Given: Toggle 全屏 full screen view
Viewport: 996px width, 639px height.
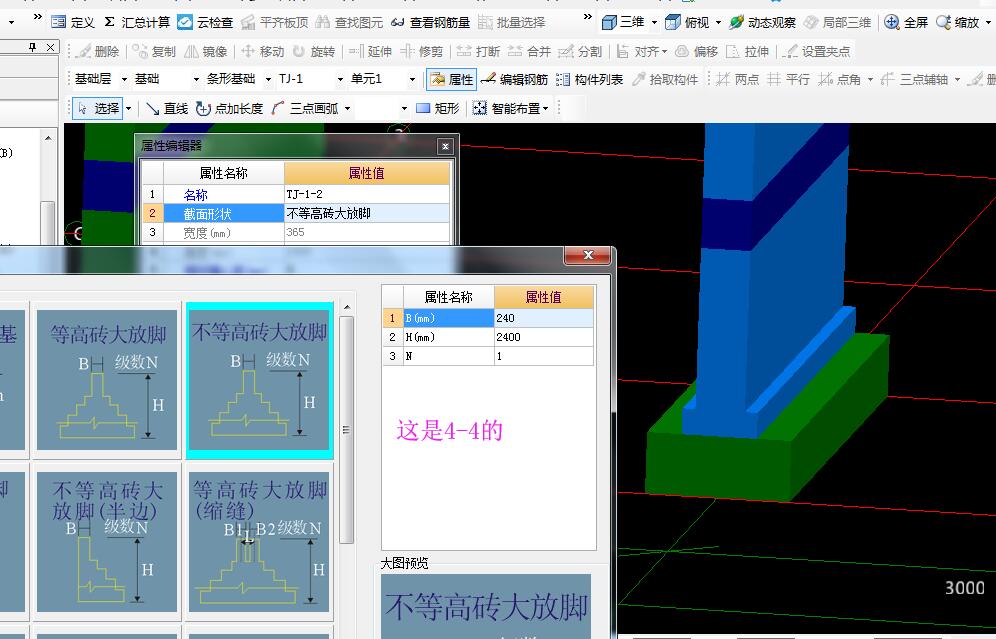Looking at the screenshot, I should pyautogui.click(x=906, y=22).
